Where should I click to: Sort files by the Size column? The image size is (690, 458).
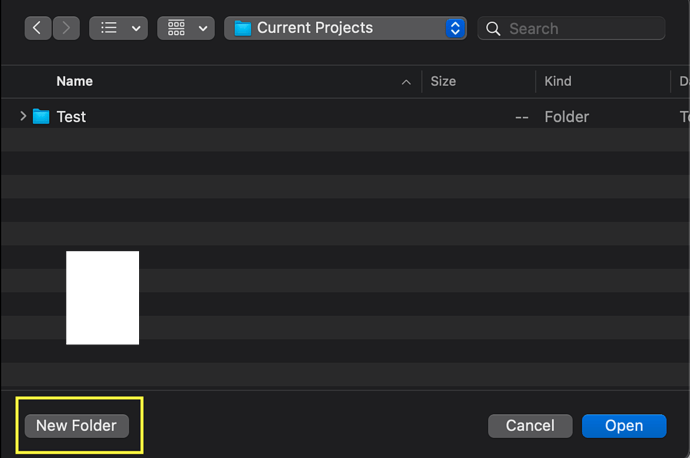(x=443, y=81)
